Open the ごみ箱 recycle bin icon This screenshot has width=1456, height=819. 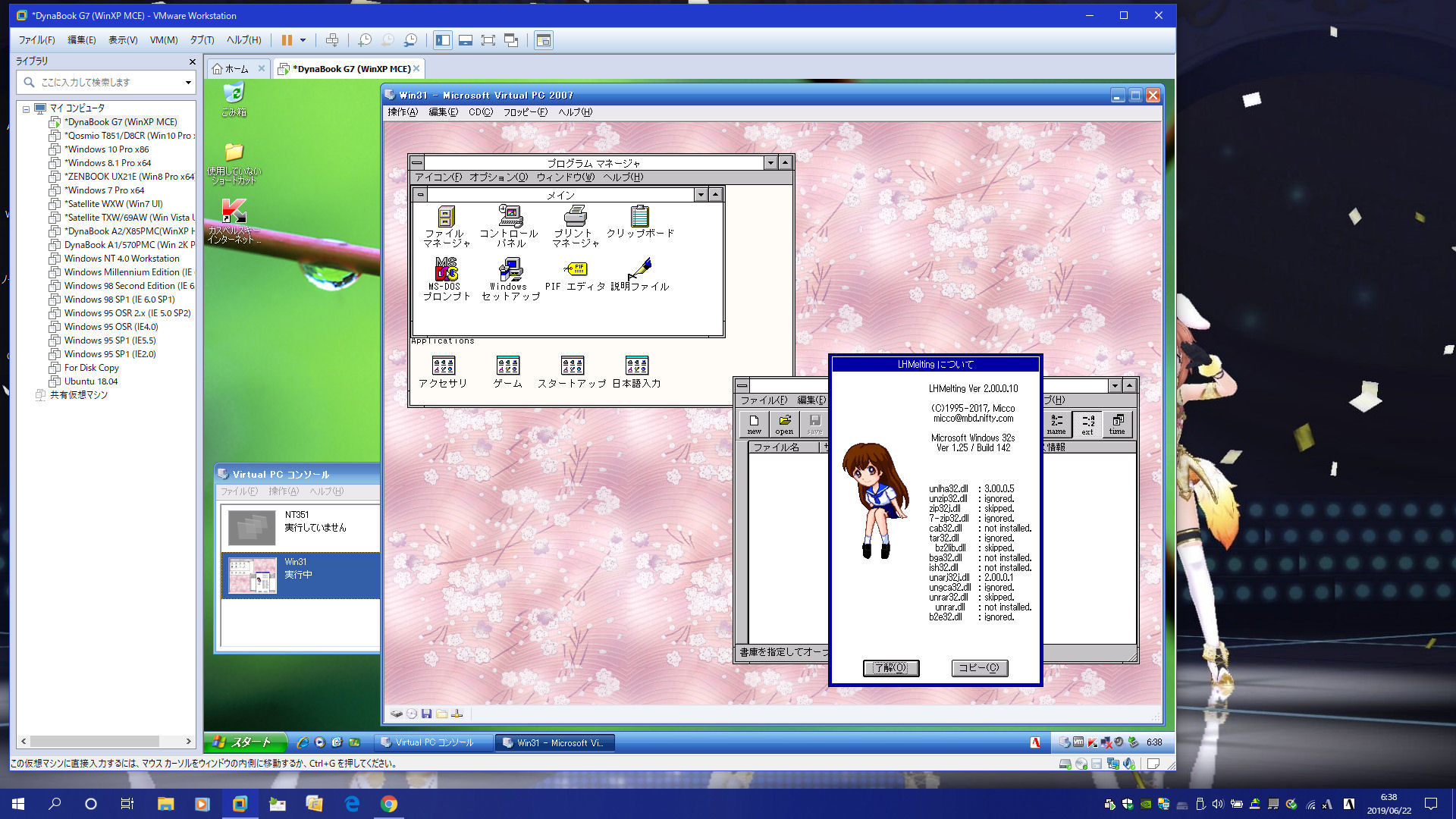click(234, 99)
